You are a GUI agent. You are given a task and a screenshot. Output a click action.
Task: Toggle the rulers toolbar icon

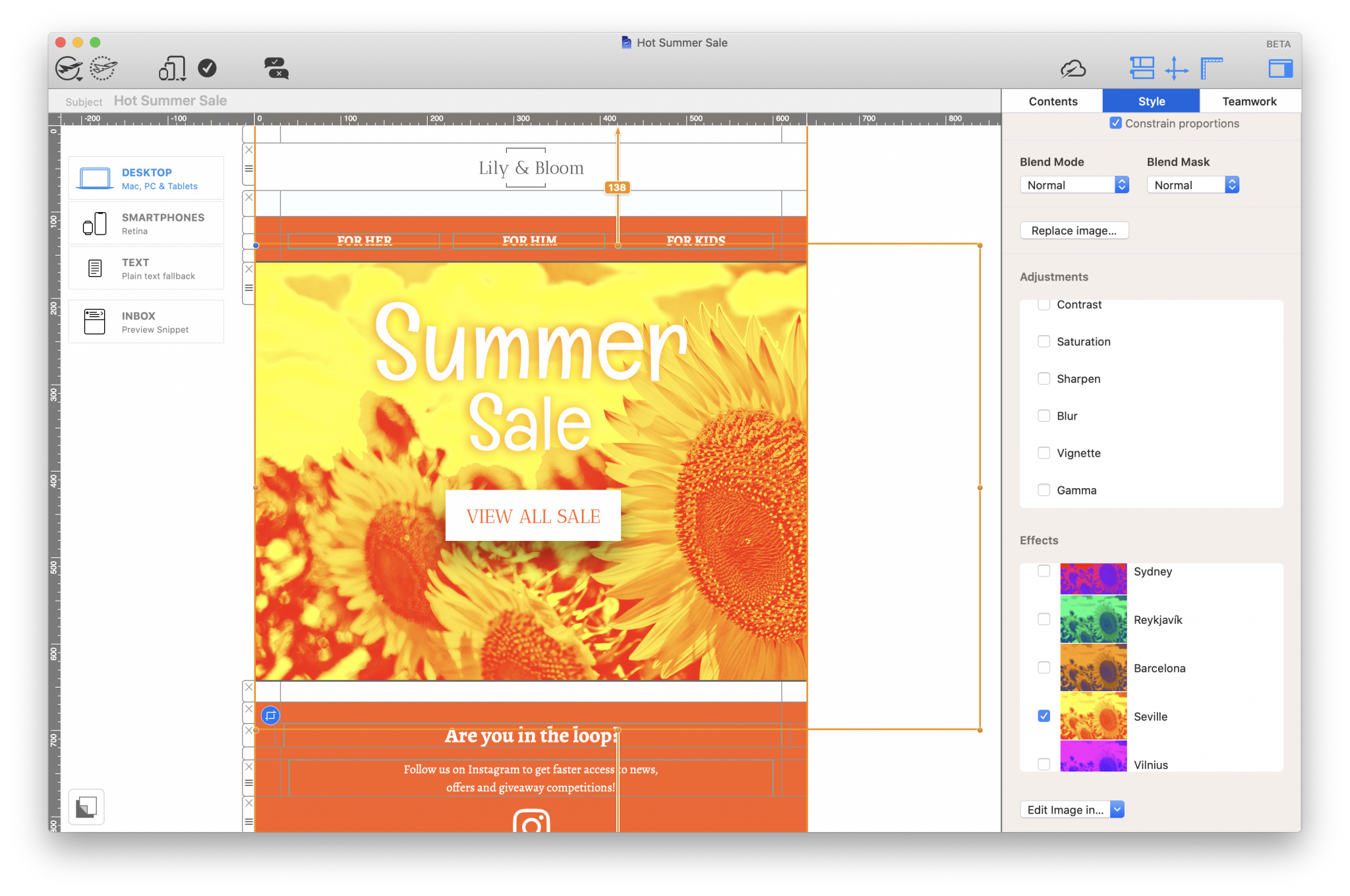[1212, 67]
